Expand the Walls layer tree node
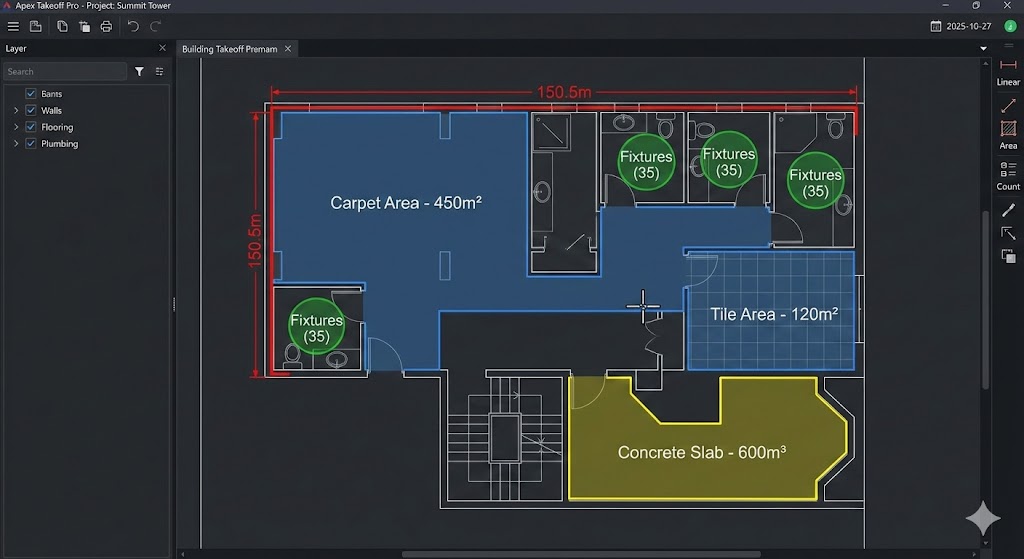The width and height of the screenshot is (1024, 559). tap(15, 111)
